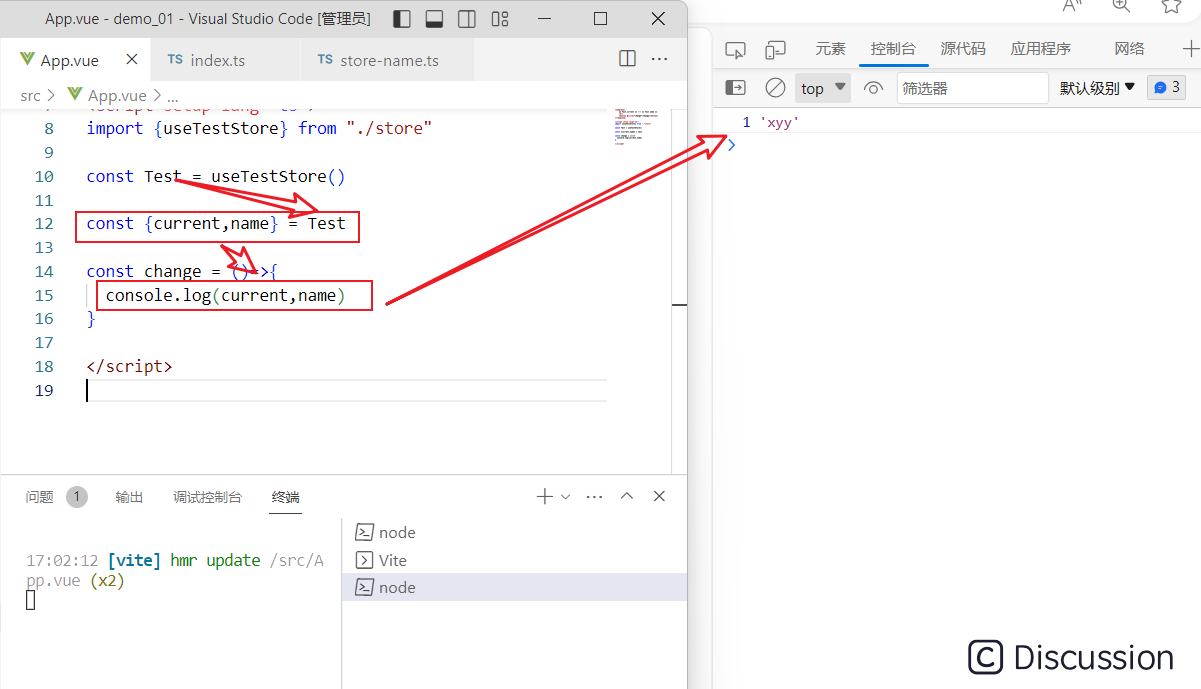1201x689 pixels.
Task: Click browser zoom magnifier icon
Action: pos(1121,5)
